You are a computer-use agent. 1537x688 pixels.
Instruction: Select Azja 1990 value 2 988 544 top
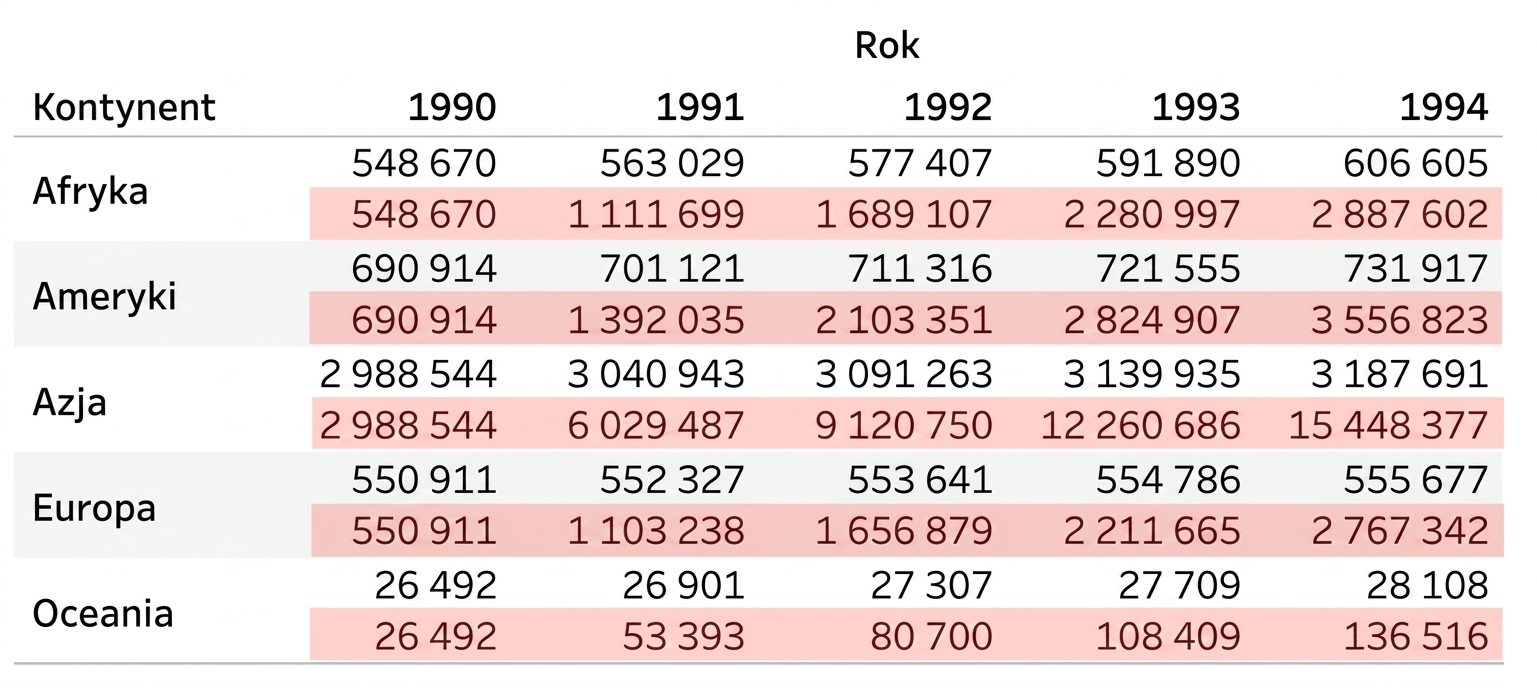[x=408, y=374]
